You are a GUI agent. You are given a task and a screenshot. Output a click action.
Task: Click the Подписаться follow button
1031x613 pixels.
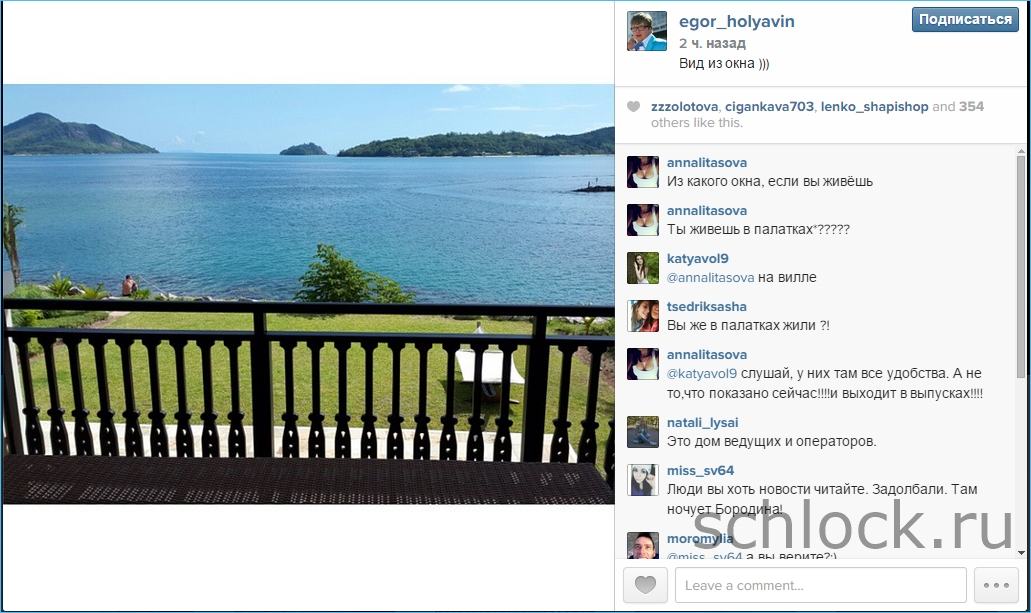[965, 20]
